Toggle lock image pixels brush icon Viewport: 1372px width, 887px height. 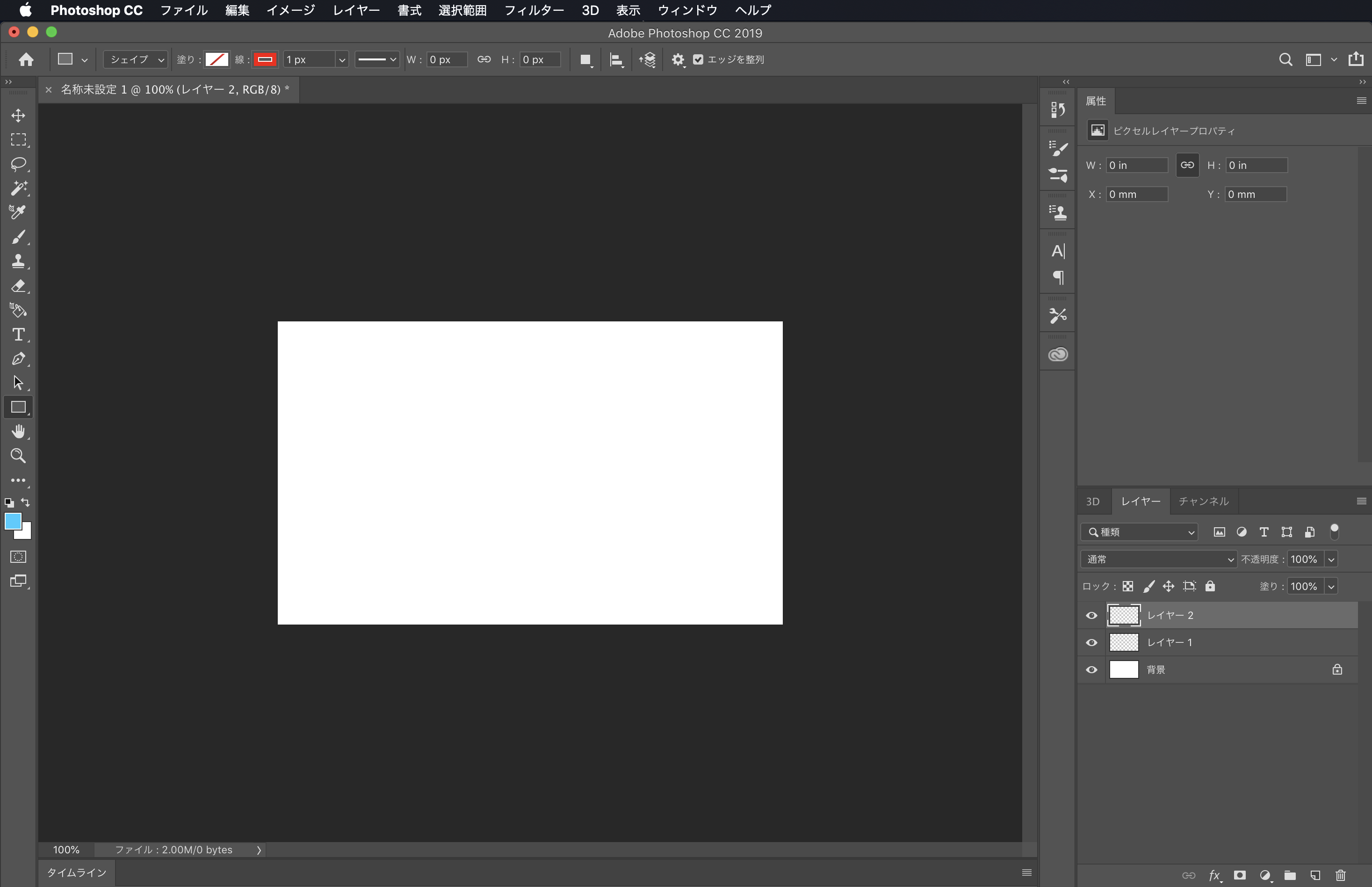[x=1148, y=586]
